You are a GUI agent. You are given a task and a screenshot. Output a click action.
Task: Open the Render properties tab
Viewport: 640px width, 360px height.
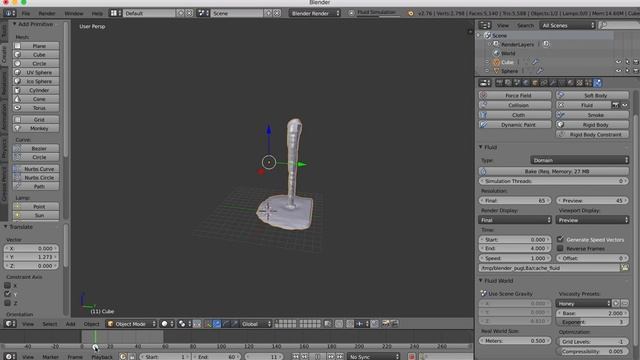click(499, 83)
